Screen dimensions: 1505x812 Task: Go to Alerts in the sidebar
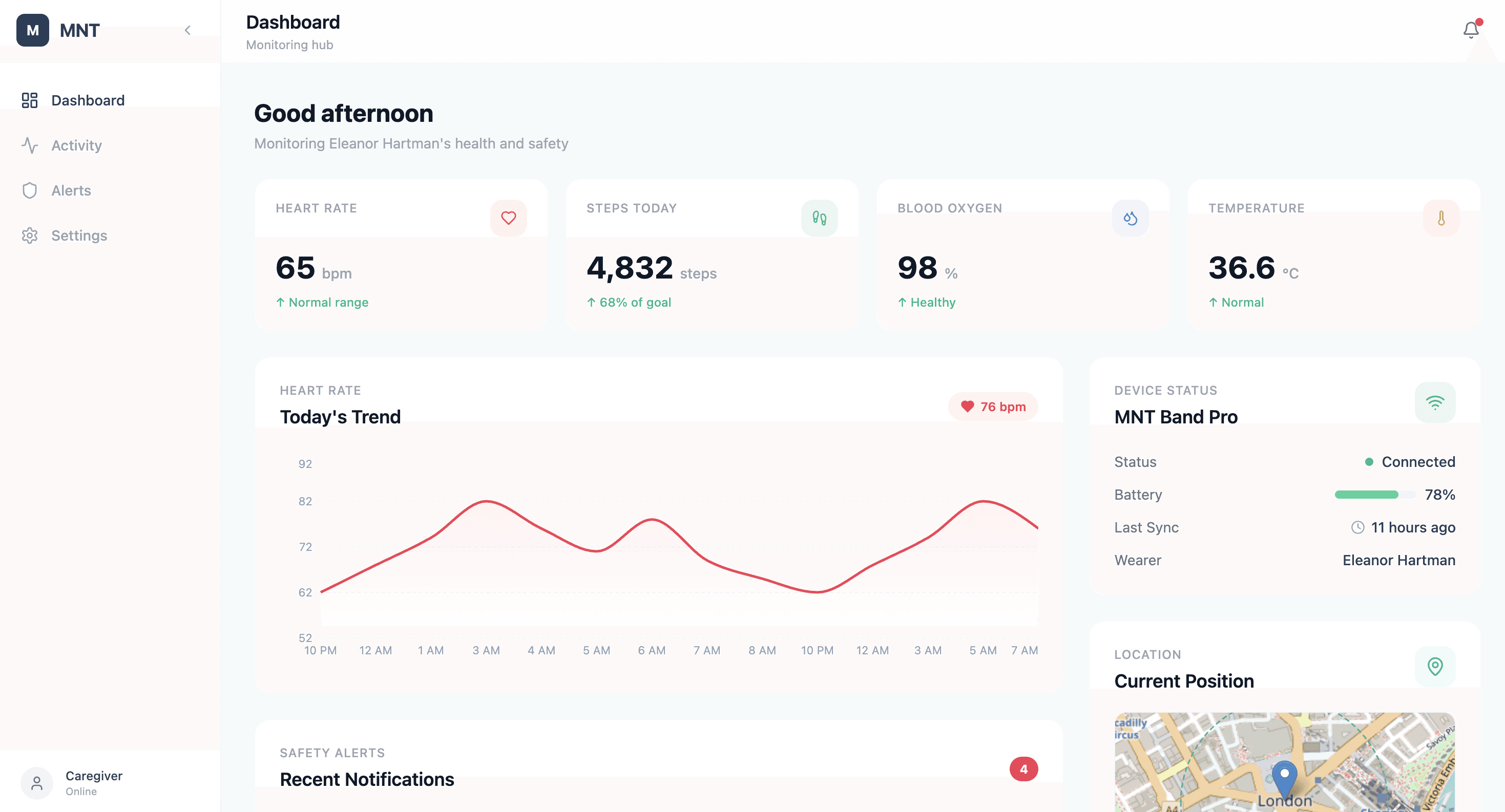tap(71, 190)
